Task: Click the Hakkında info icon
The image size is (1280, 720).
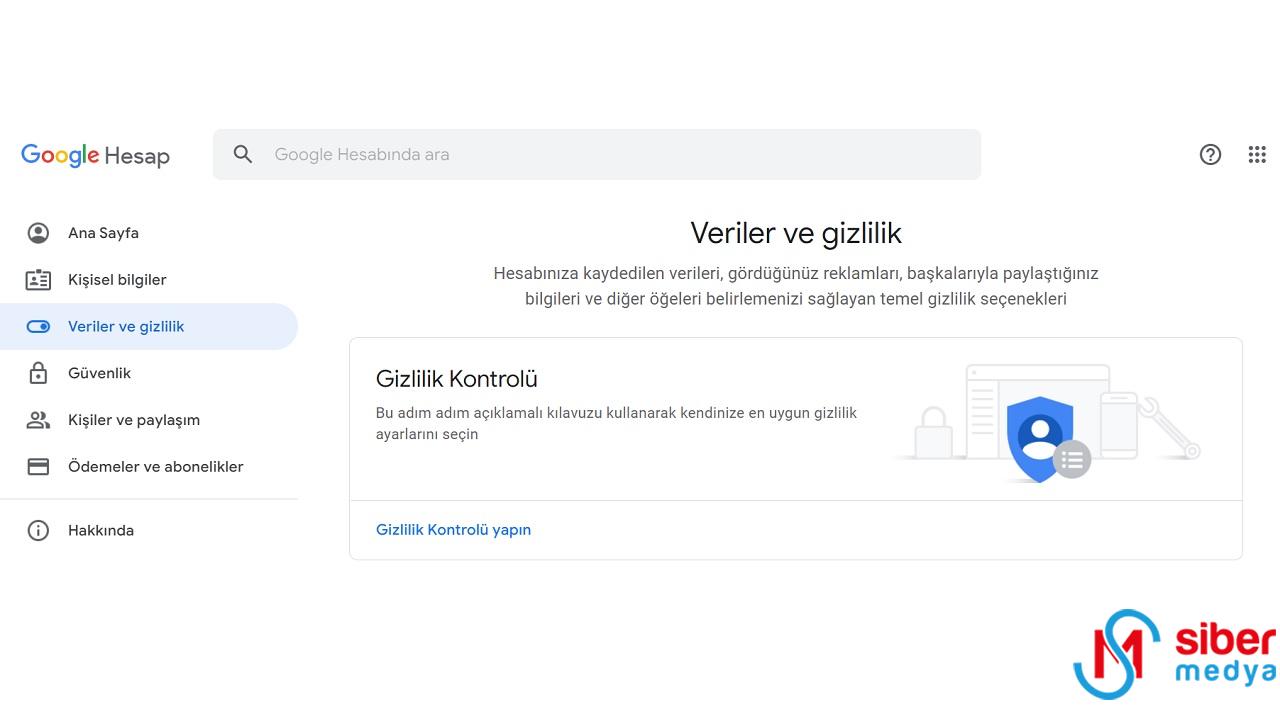Action: pos(38,531)
